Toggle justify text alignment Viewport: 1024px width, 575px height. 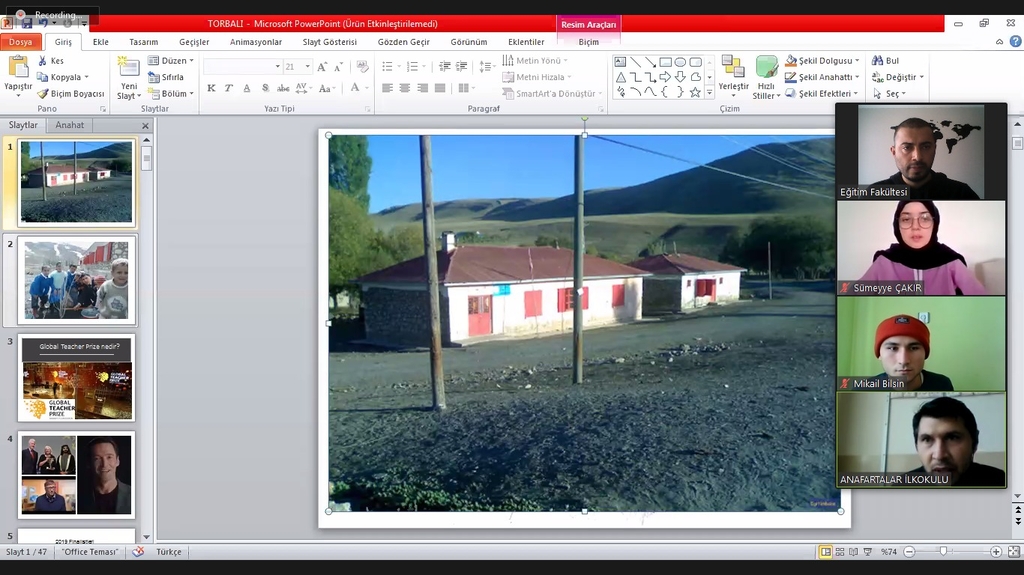(440, 88)
